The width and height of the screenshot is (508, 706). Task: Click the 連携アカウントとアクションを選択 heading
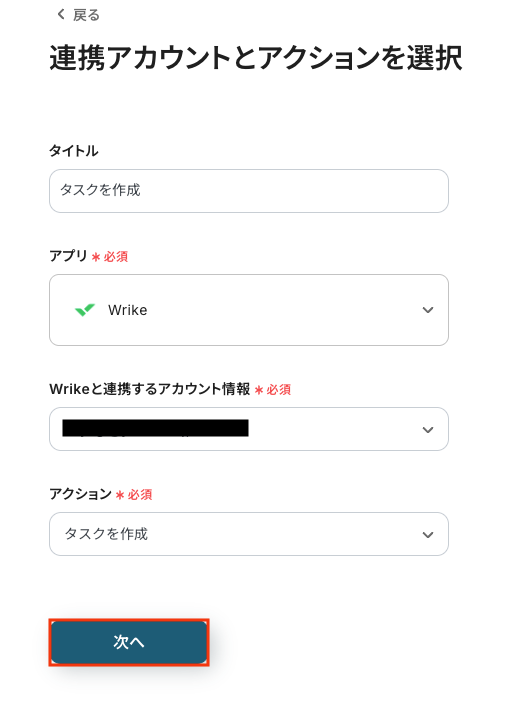tap(256, 58)
